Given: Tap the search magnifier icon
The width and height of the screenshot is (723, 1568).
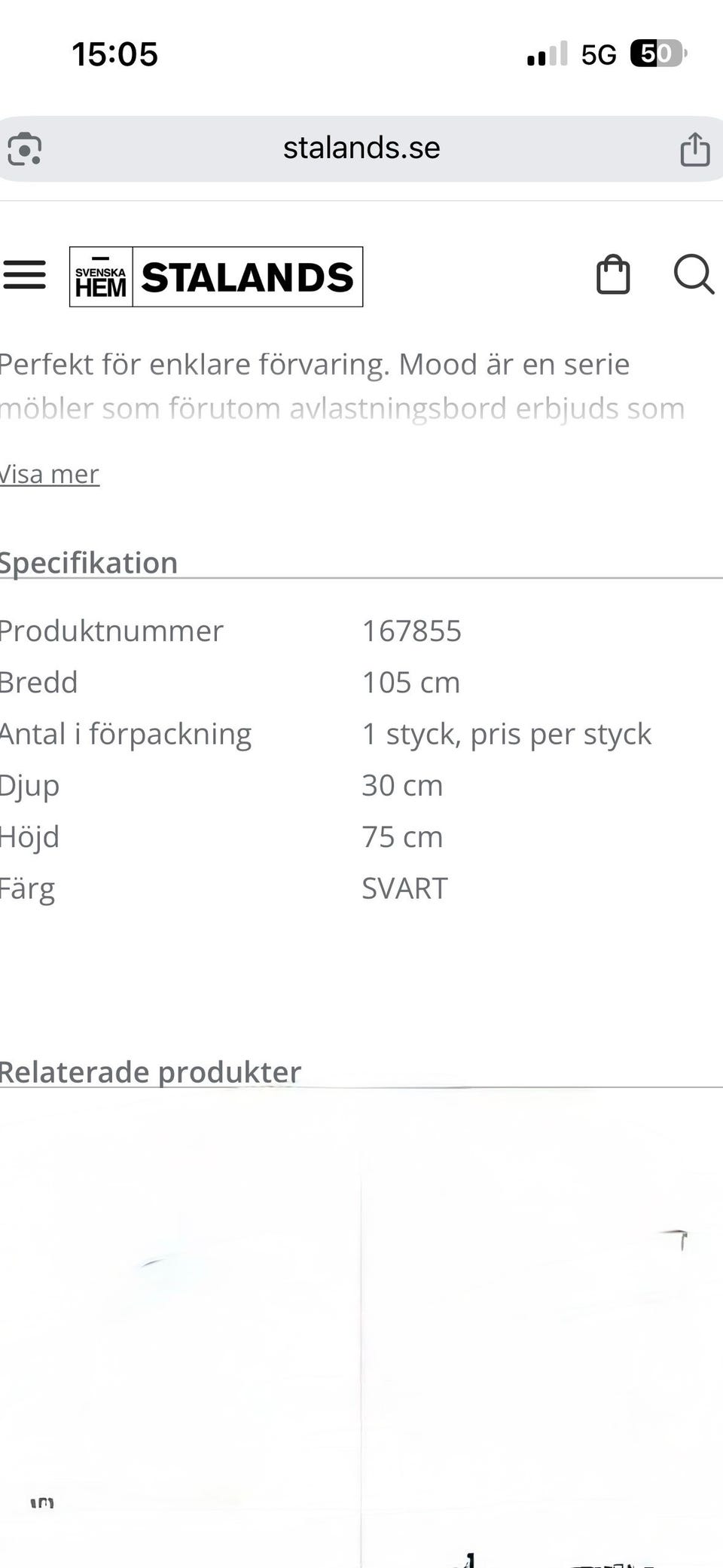Looking at the screenshot, I should point(693,274).
